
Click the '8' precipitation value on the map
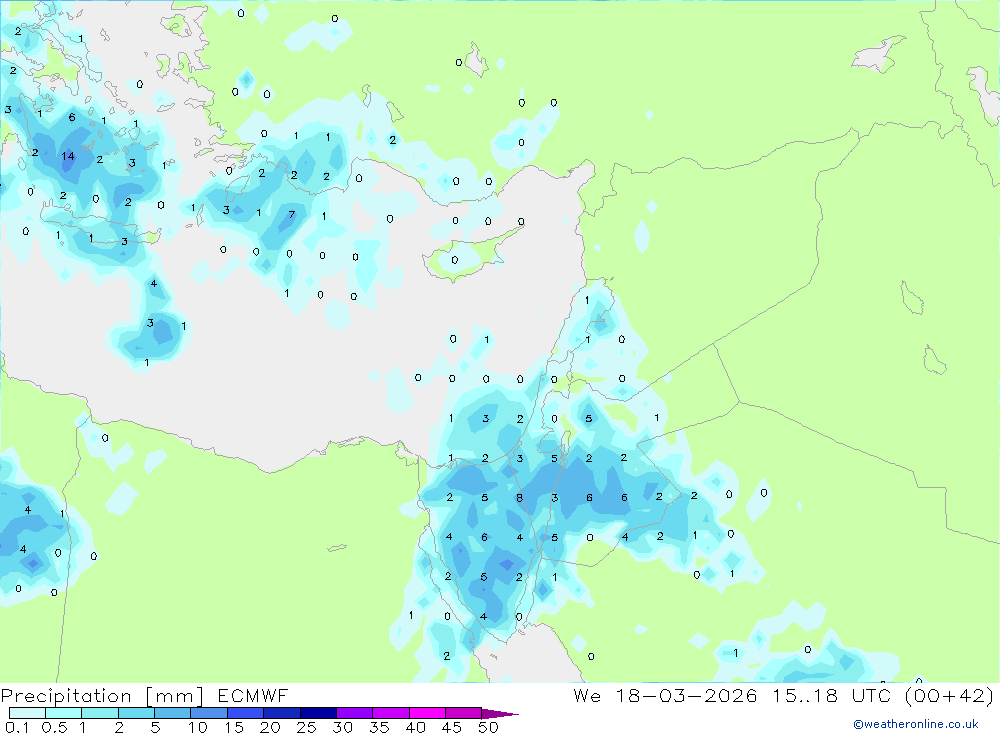click(519, 498)
